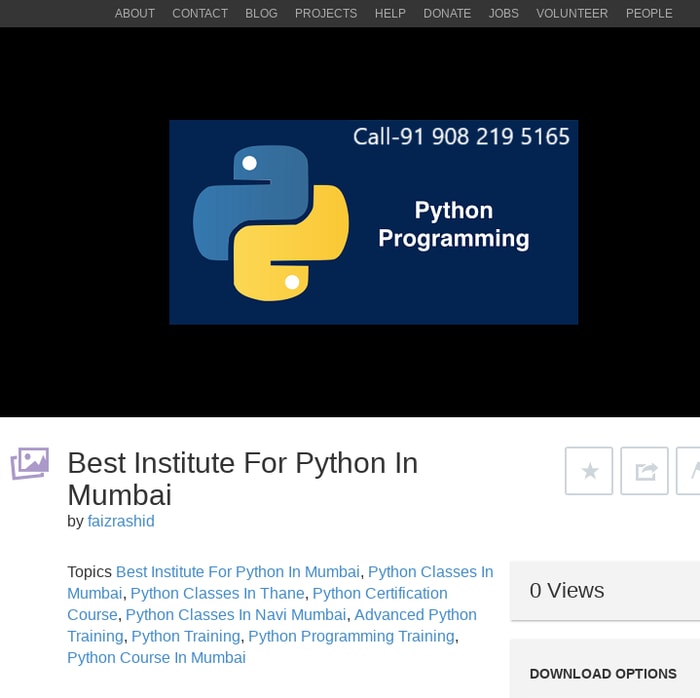Click the DOWNLOAD OPTIONS heading
The height and width of the screenshot is (698, 700).
[x=603, y=673]
